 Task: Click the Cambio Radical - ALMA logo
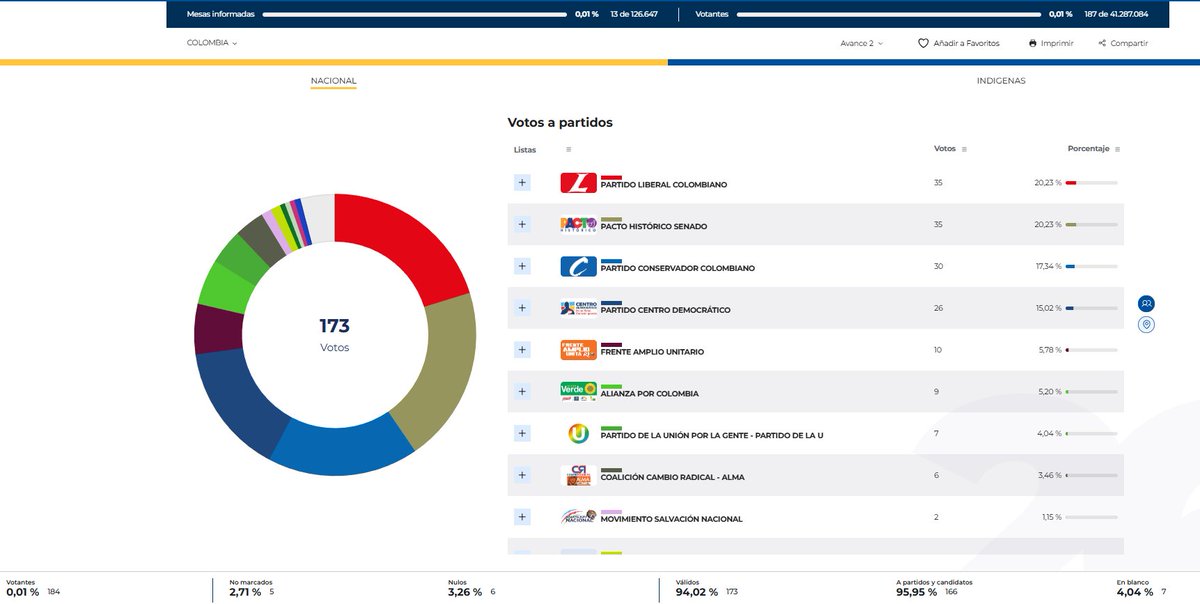[x=578, y=475]
